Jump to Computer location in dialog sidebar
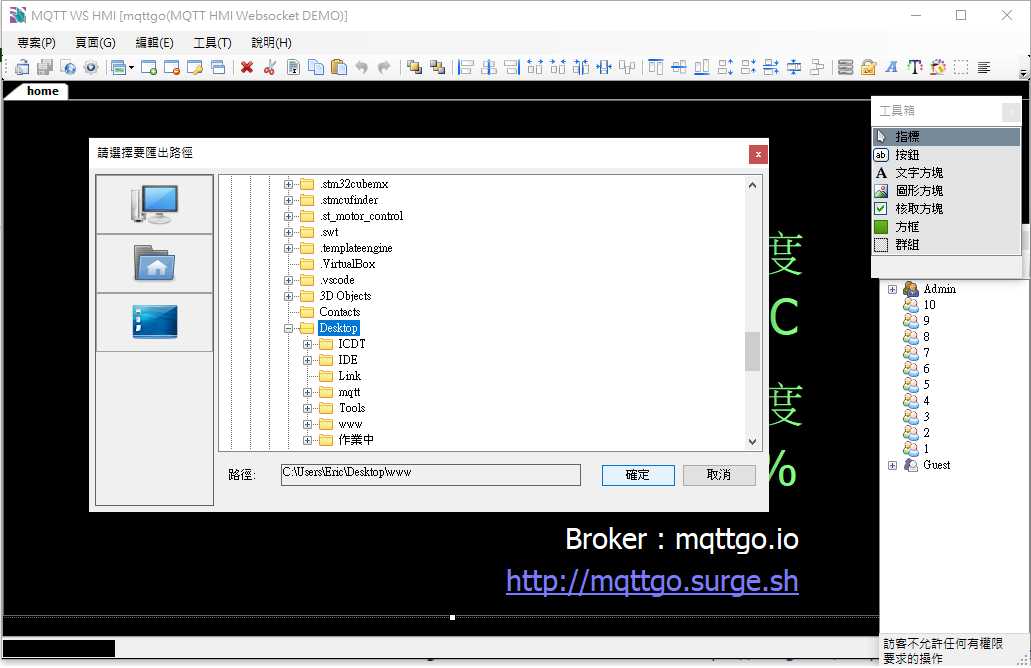This screenshot has width=1031, height=668. [x=155, y=204]
